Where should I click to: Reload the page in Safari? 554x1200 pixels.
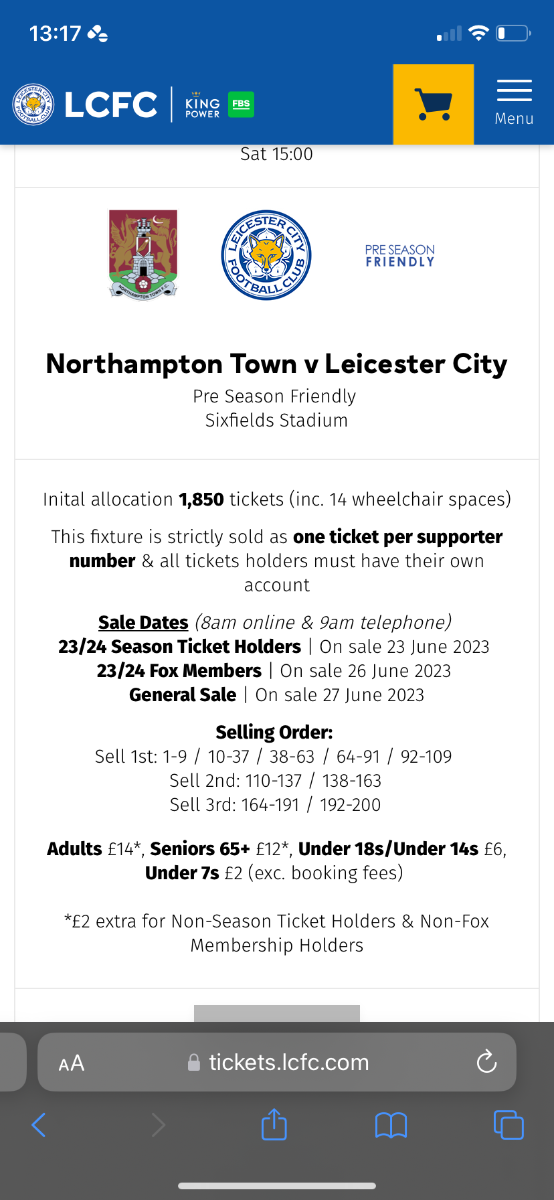click(487, 1062)
